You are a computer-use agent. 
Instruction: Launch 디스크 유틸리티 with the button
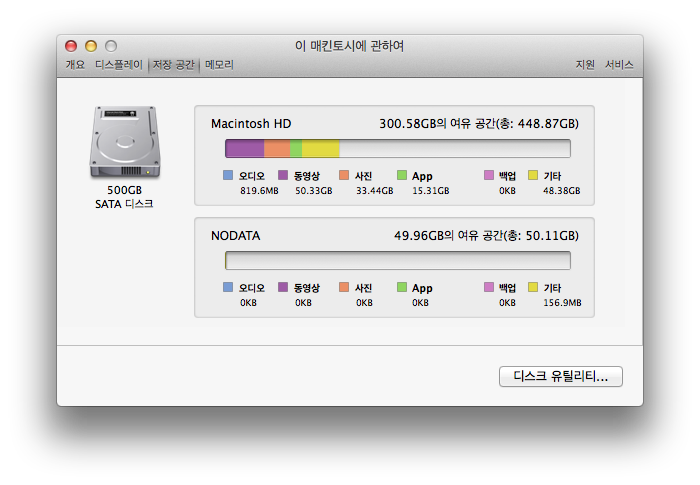point(560,376)
